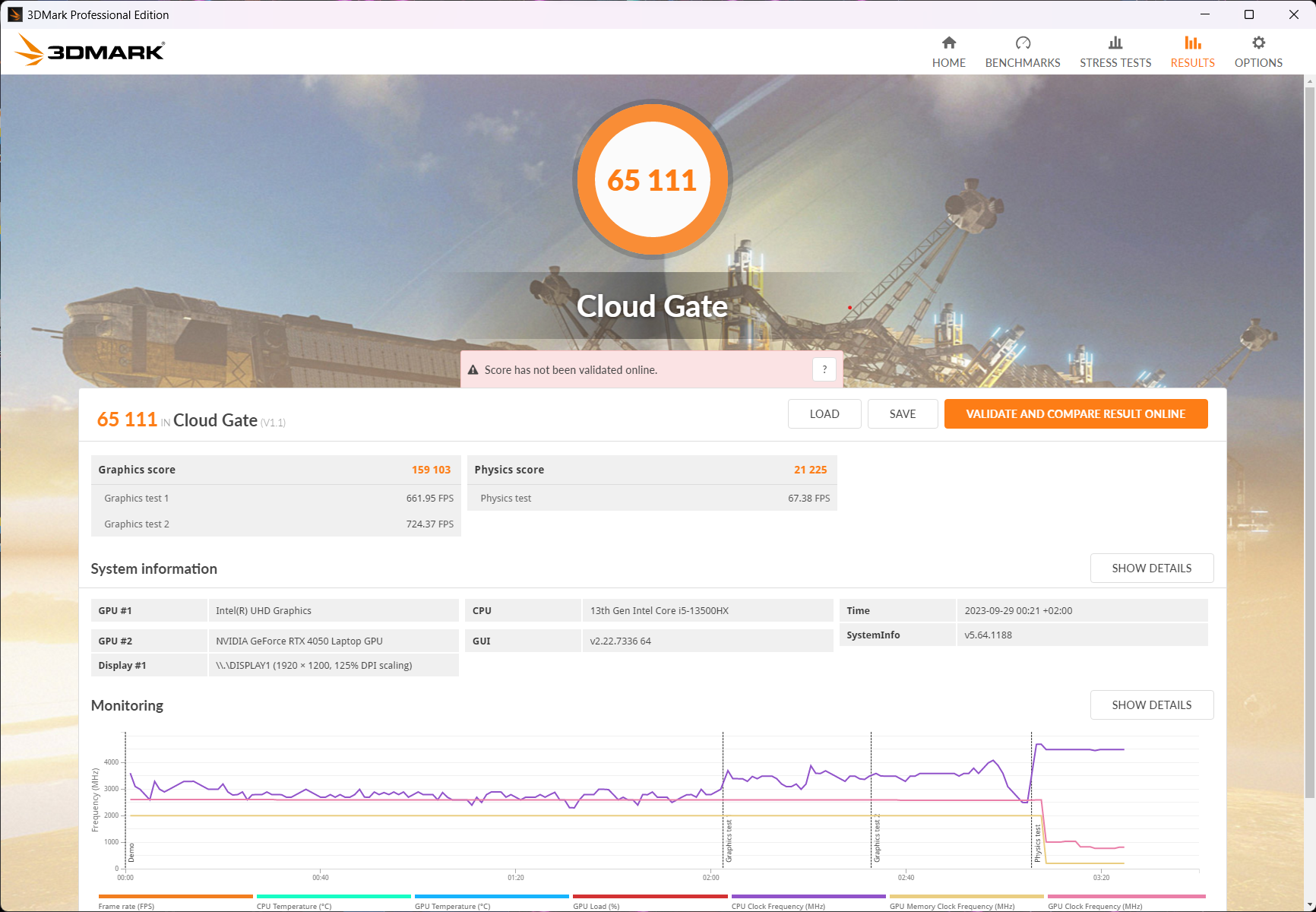The width and height of the screenshot is (1316, 912).
Task: Click the Physics test marker in the chart
Action: coord(1037,843)
